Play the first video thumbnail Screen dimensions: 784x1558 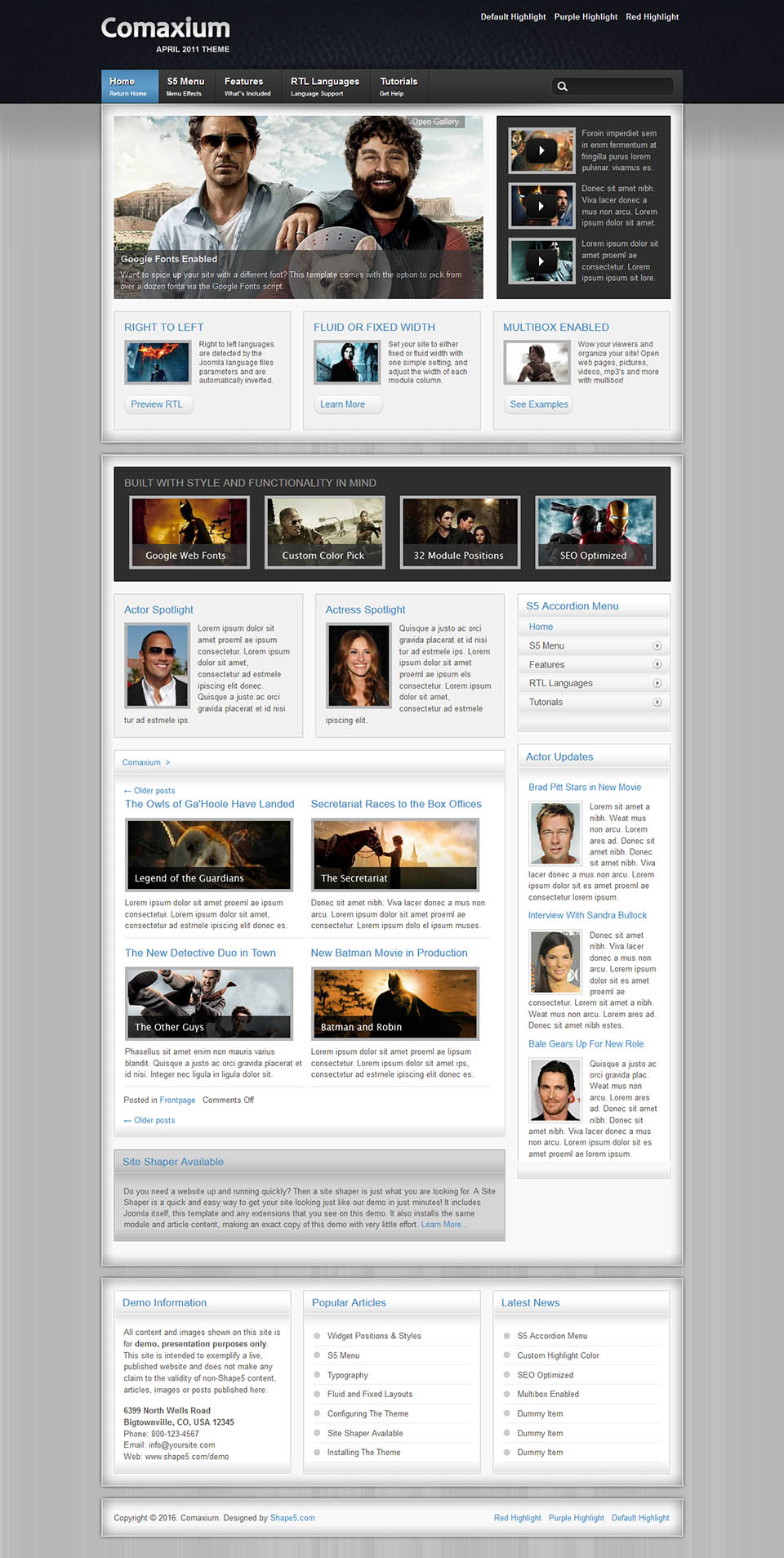(541, 150)
